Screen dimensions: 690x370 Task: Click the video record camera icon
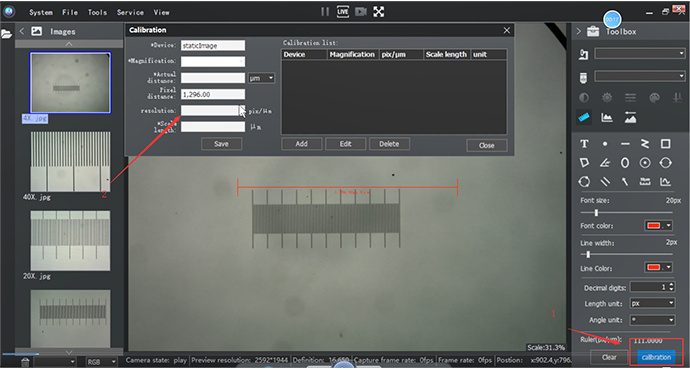(x=361, y=12)
